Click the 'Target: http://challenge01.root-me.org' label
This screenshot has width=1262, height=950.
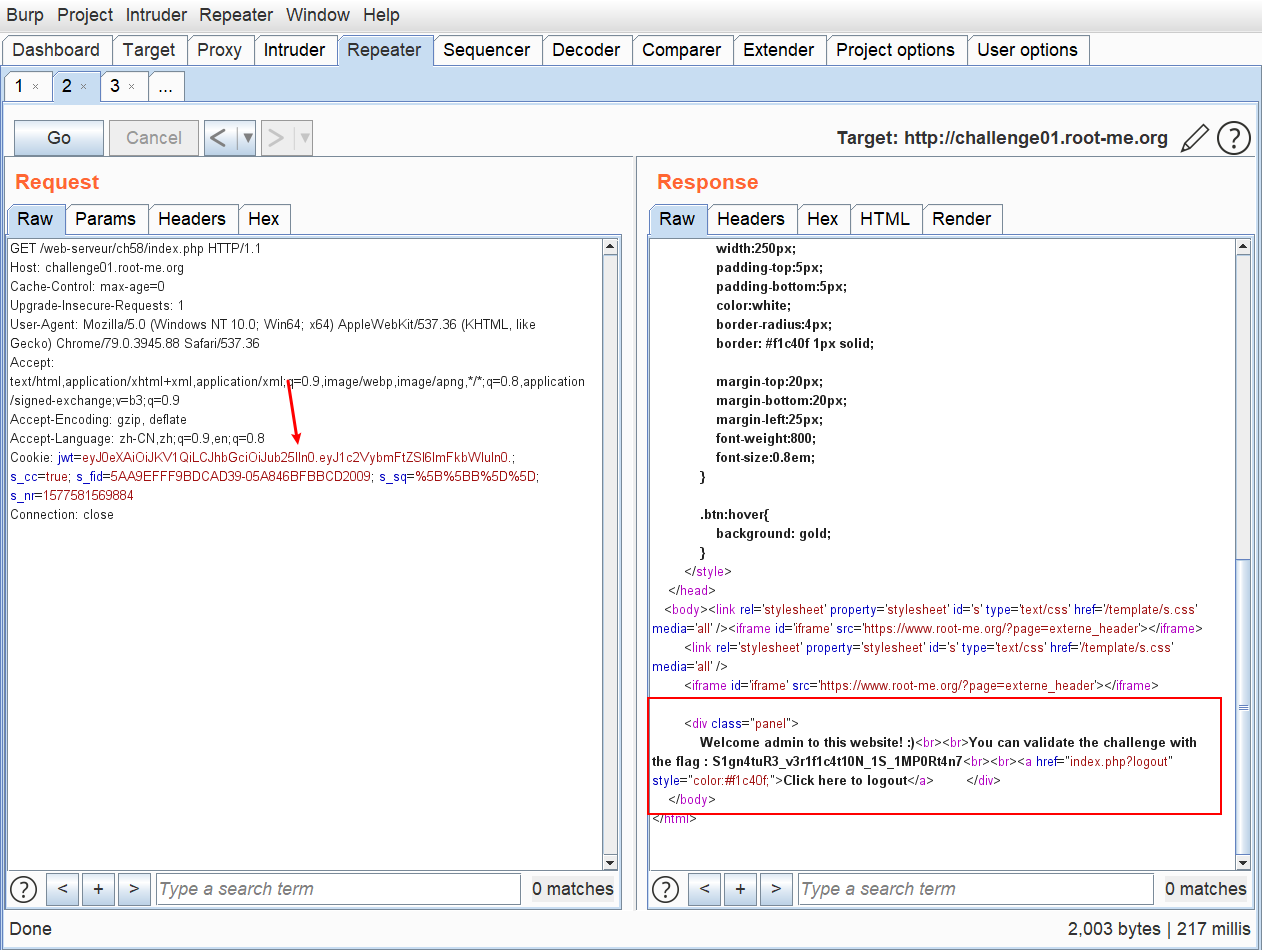click(x=1002, y=138)
